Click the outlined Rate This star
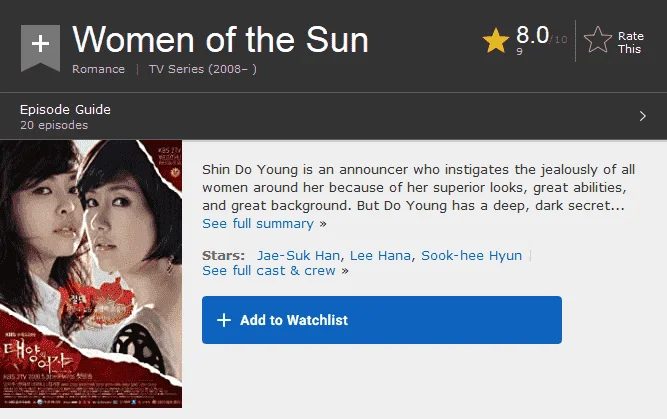This screenshot has width=667, height=419. 598,40
